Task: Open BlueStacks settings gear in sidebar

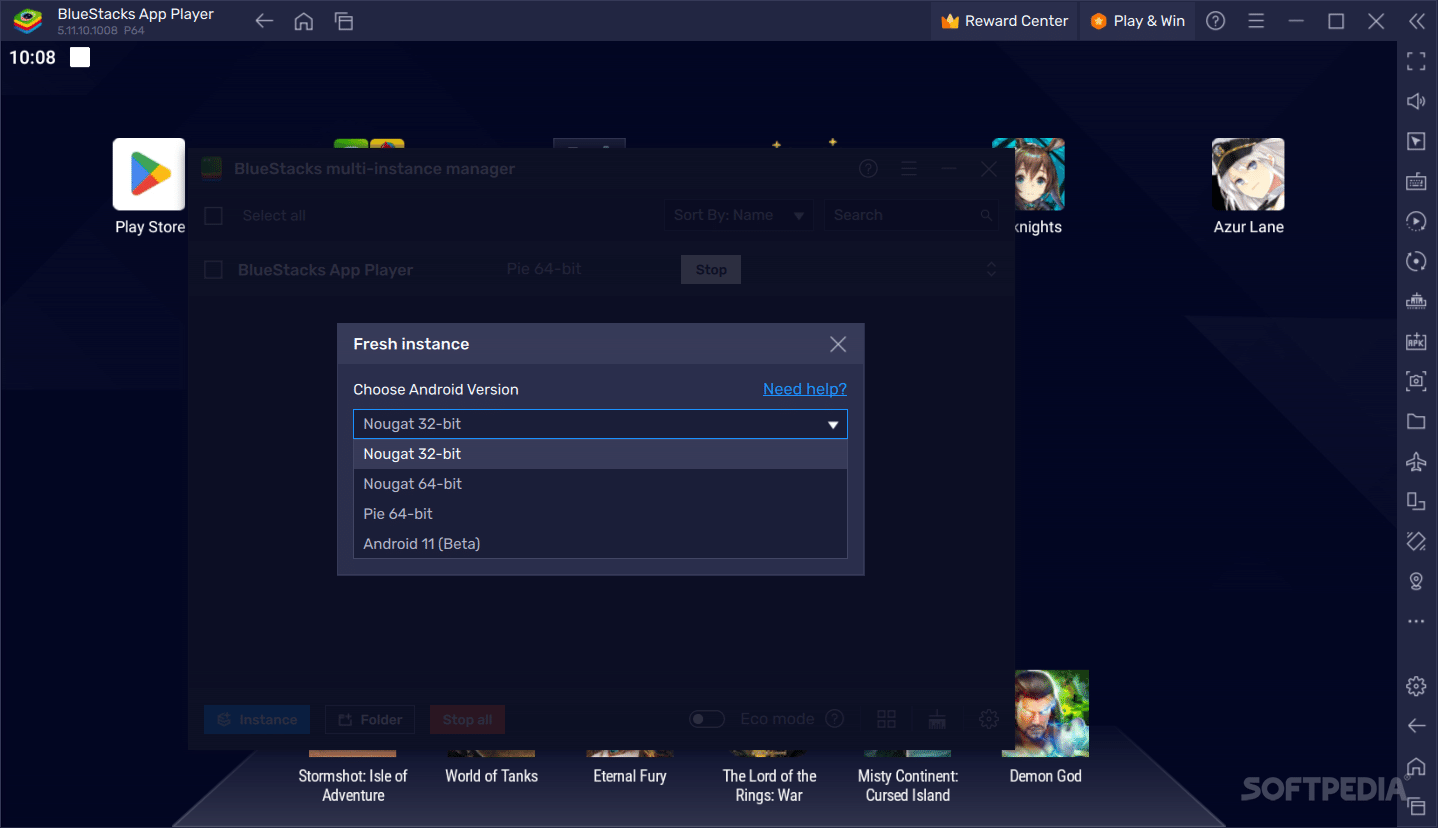Action: [x=1416, y=686]
